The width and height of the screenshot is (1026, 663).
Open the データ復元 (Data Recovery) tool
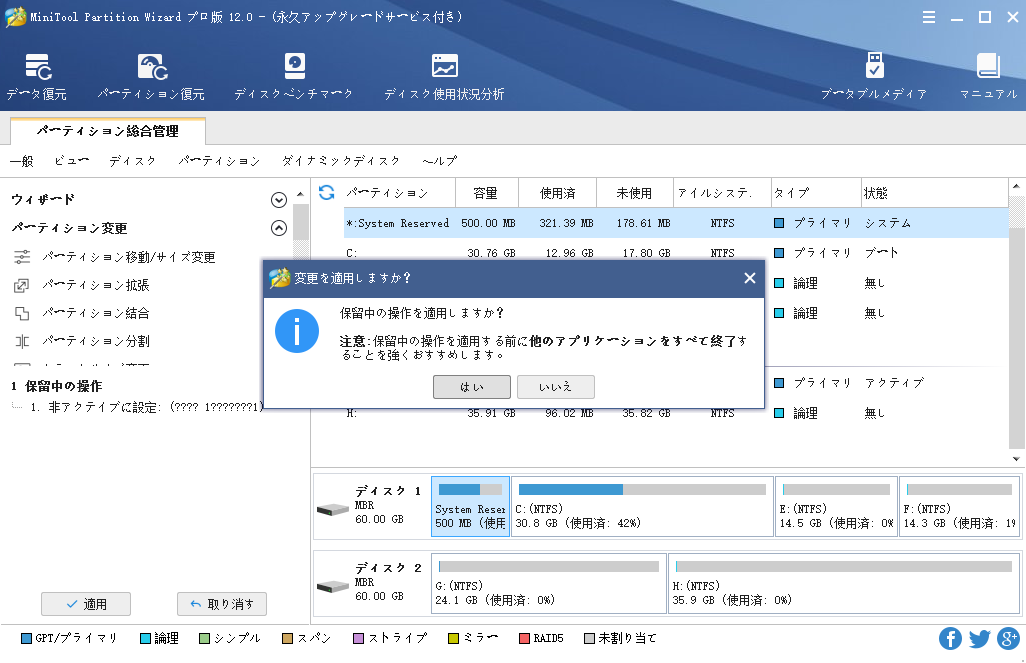pyautogui.click(x=38, y=75)
